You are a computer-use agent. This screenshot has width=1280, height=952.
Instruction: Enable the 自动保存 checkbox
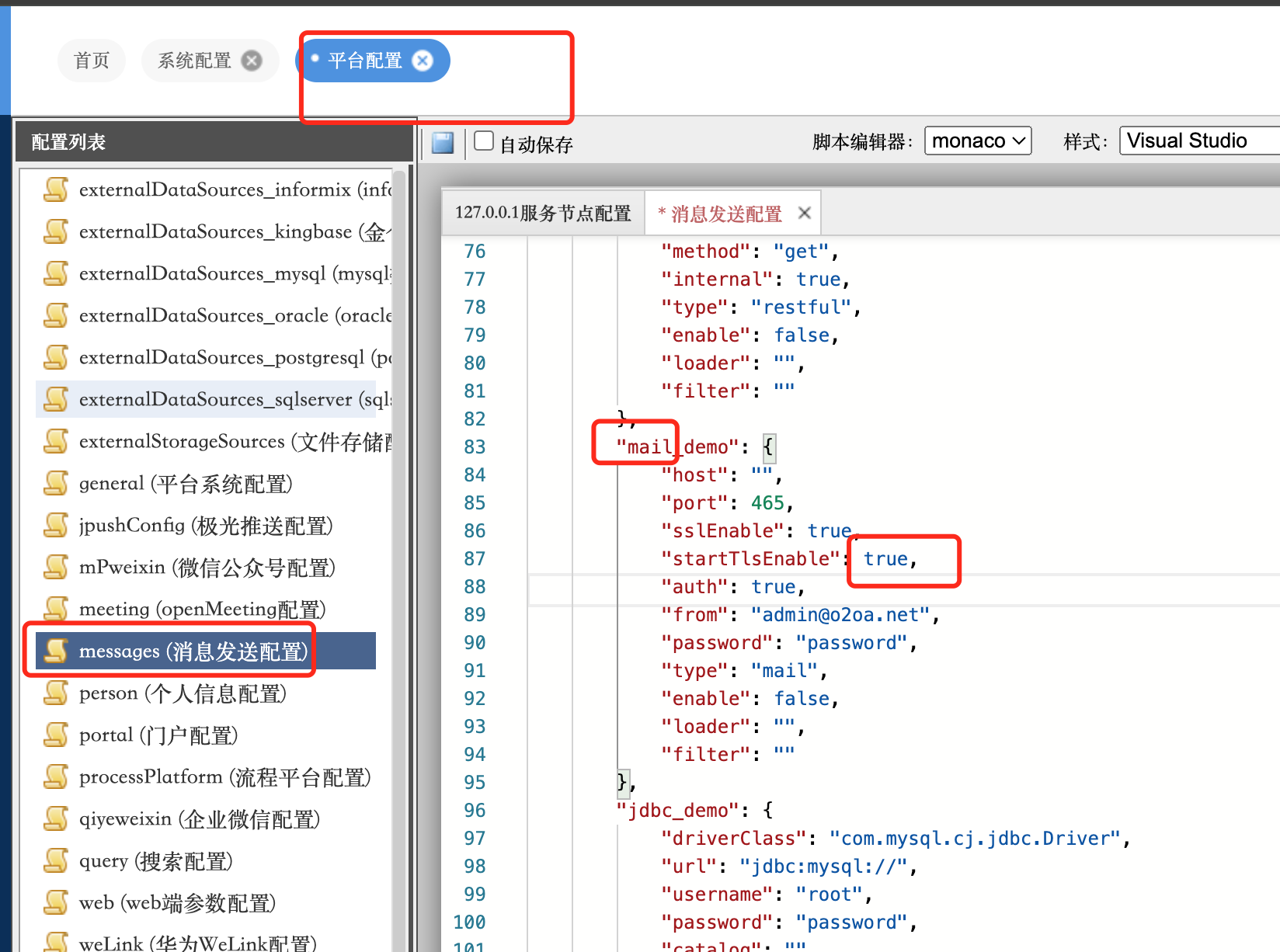[484, 141]
